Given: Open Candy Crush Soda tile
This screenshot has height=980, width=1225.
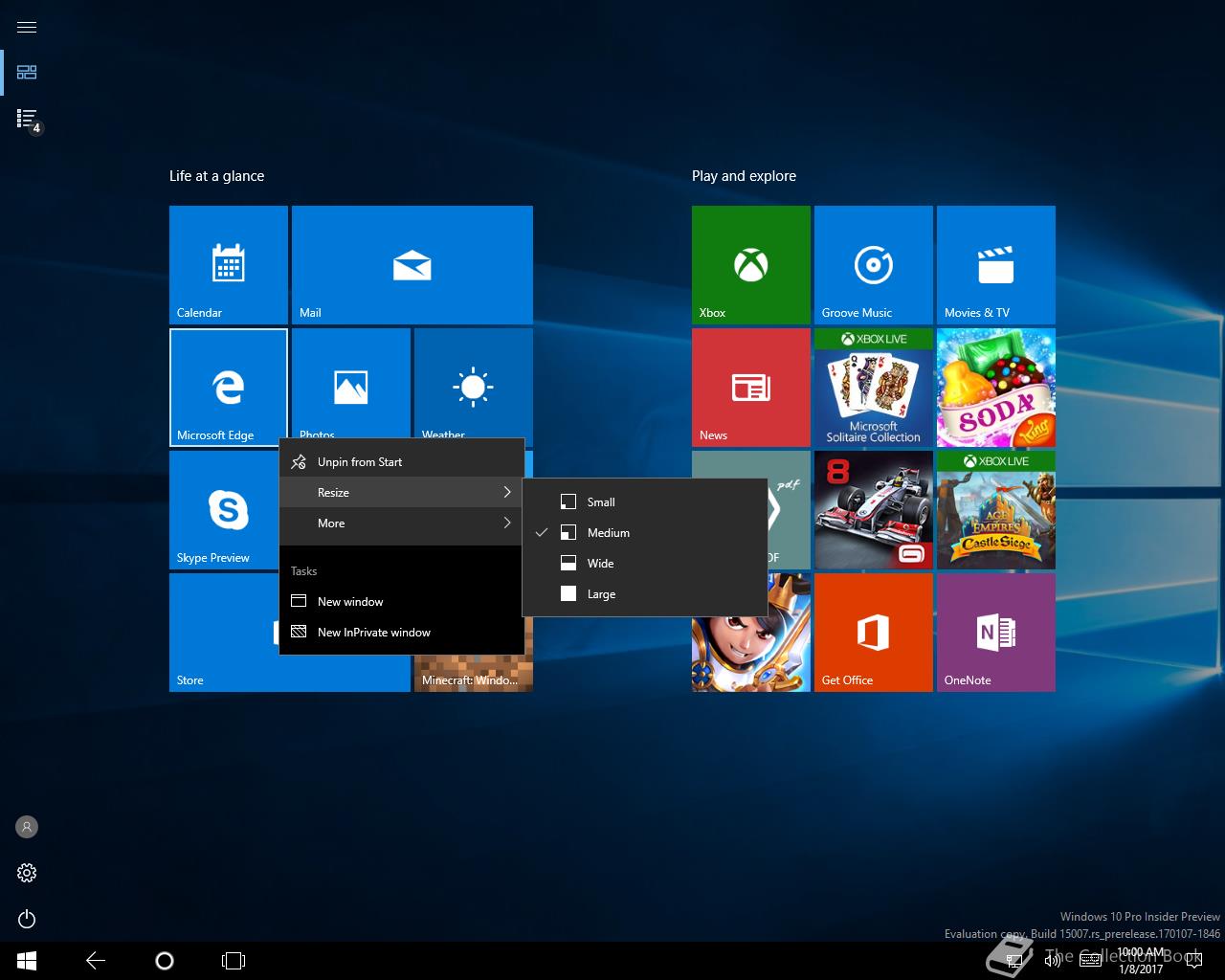Looking at the screenshot, I should [996, 388].
